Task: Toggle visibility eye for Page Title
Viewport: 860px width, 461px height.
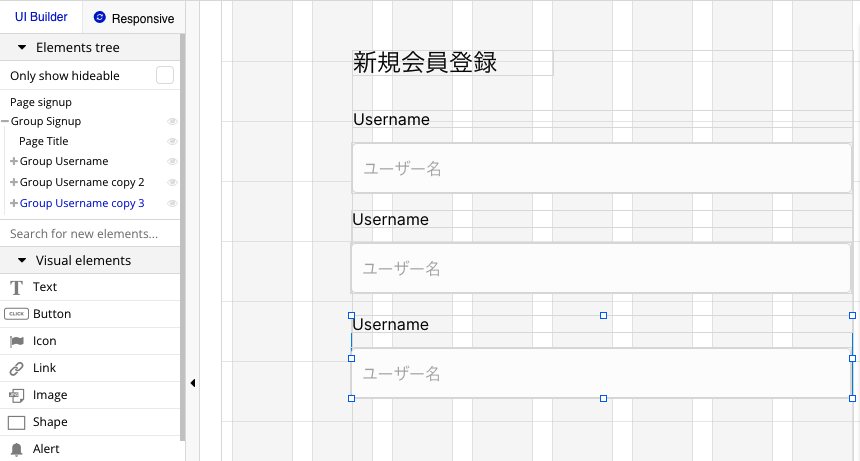Action: (x=172, y=141)
